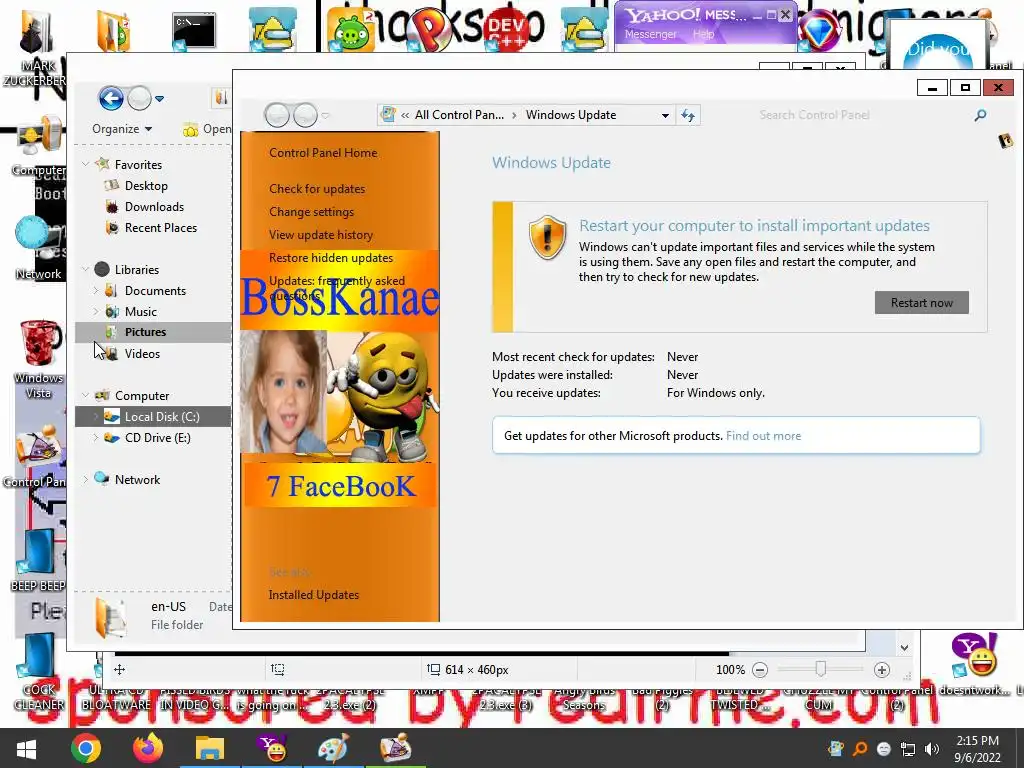Select Local Disk (C:) in the tree

(153, 417)
